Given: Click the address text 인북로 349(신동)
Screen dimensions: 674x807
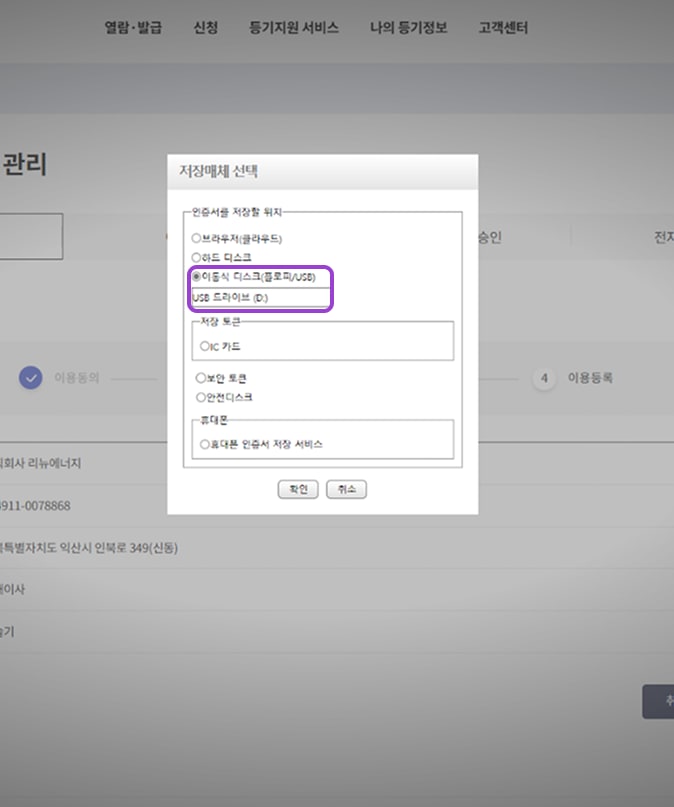Looking at the screenshot, I should pyautogui.click(x=136, y=548).
